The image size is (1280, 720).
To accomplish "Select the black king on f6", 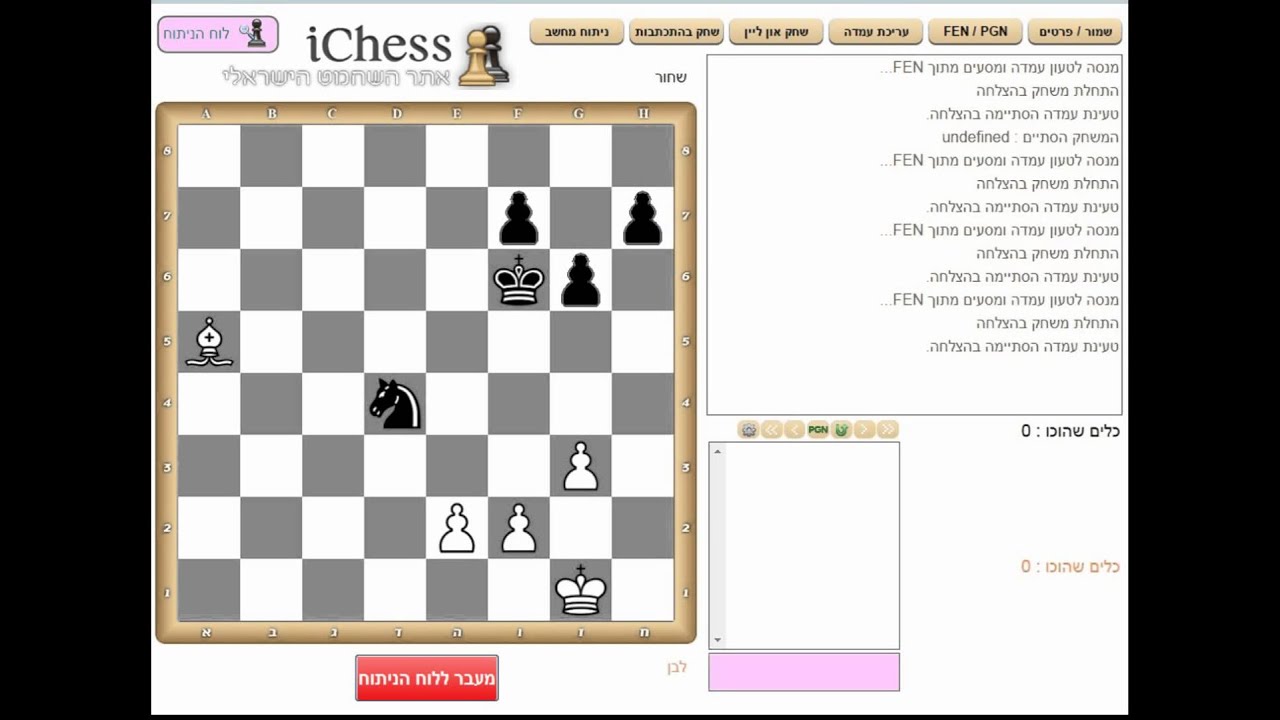I will 519,280.
